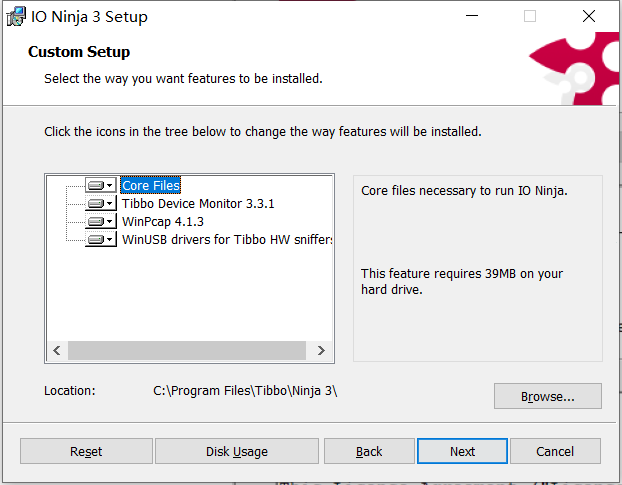Browse for a different install location
The height and width of the screenshot is (485, 622).
click(547, 396)
